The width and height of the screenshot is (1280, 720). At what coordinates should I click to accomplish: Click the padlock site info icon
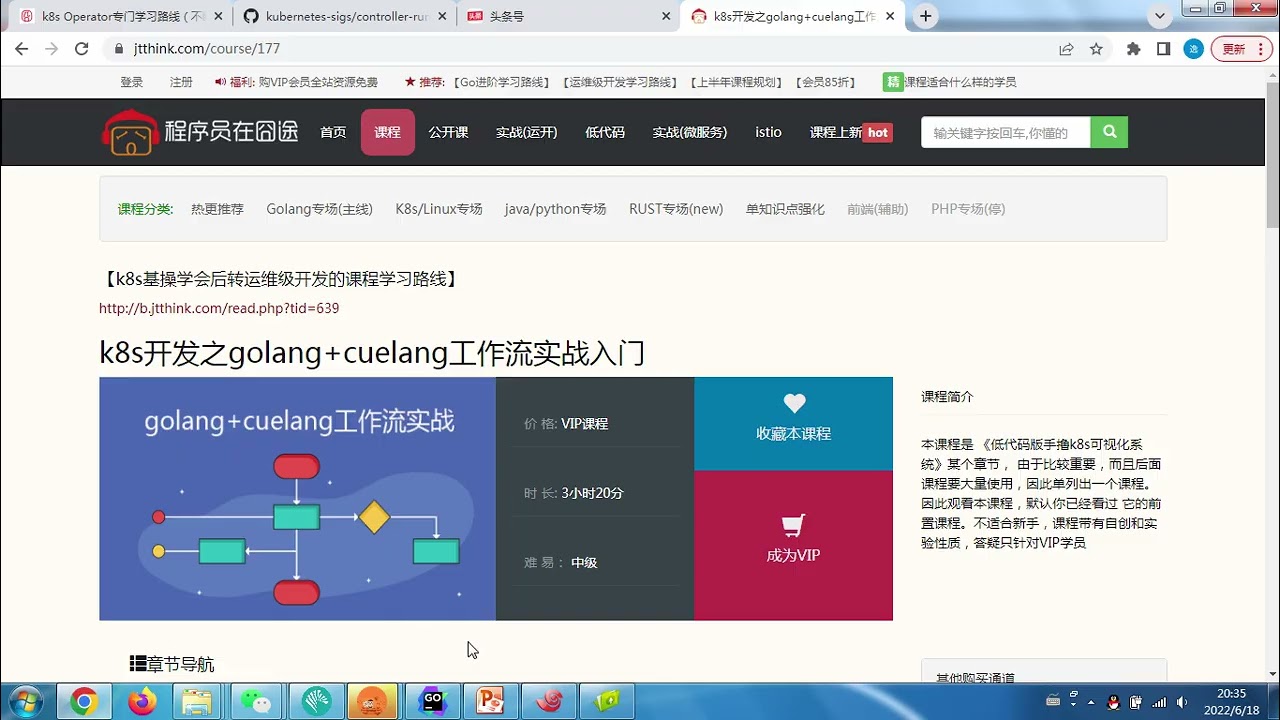point(119,48)
